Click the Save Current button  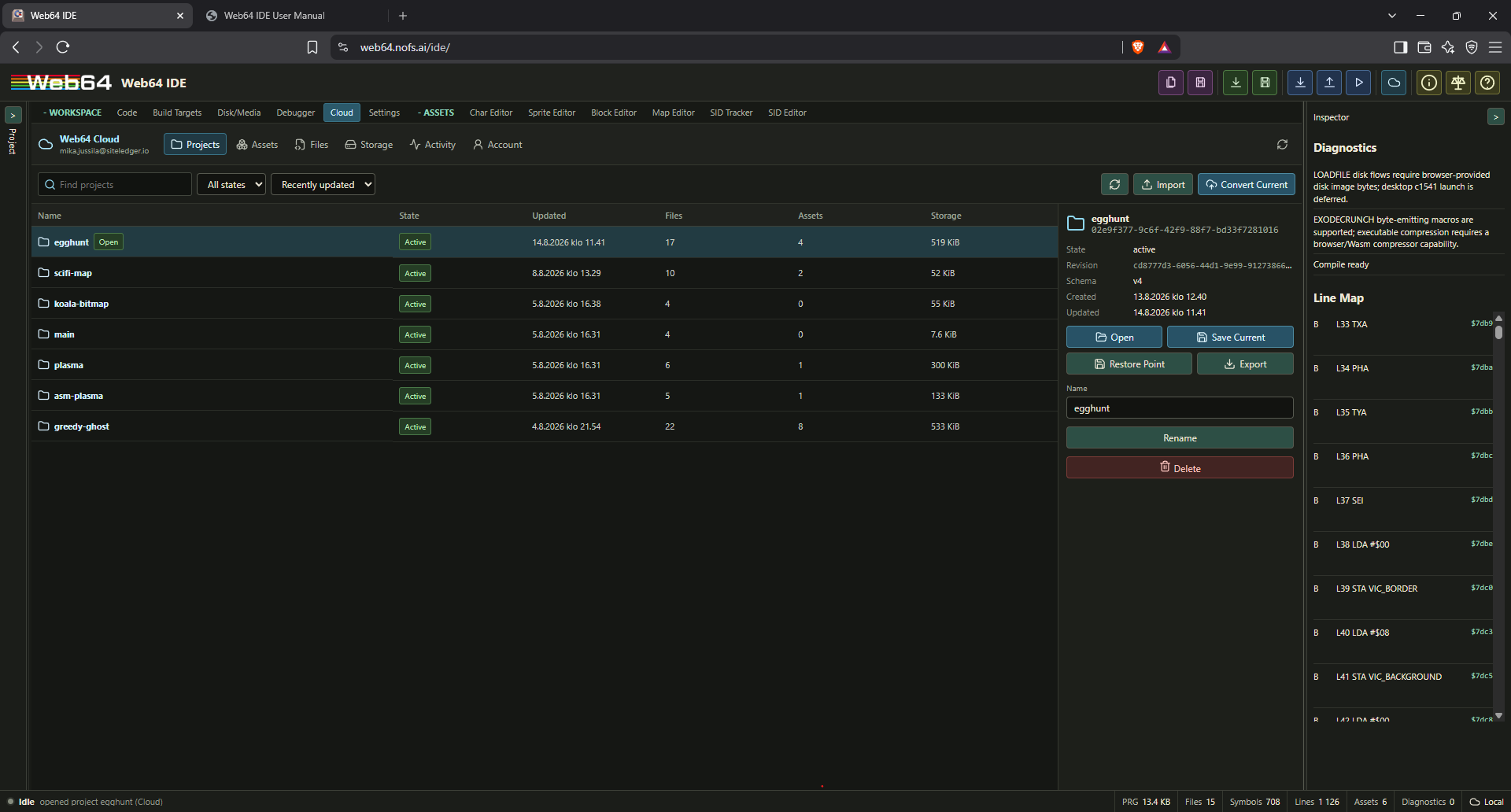pyautogui.click(x=1230, y=337)
